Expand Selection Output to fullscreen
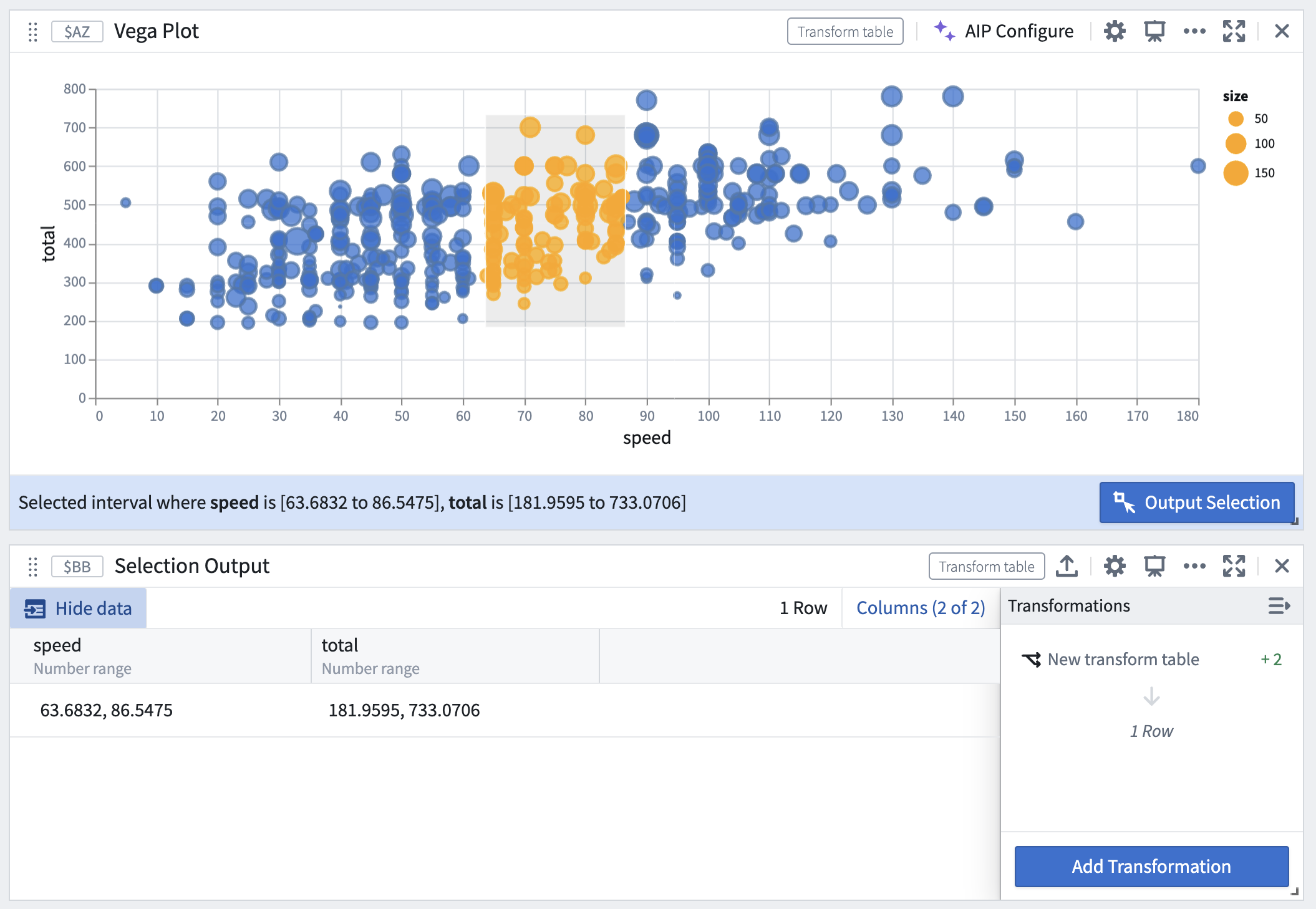Viewport: 1316px width, 909px height. pos(1234,566)
